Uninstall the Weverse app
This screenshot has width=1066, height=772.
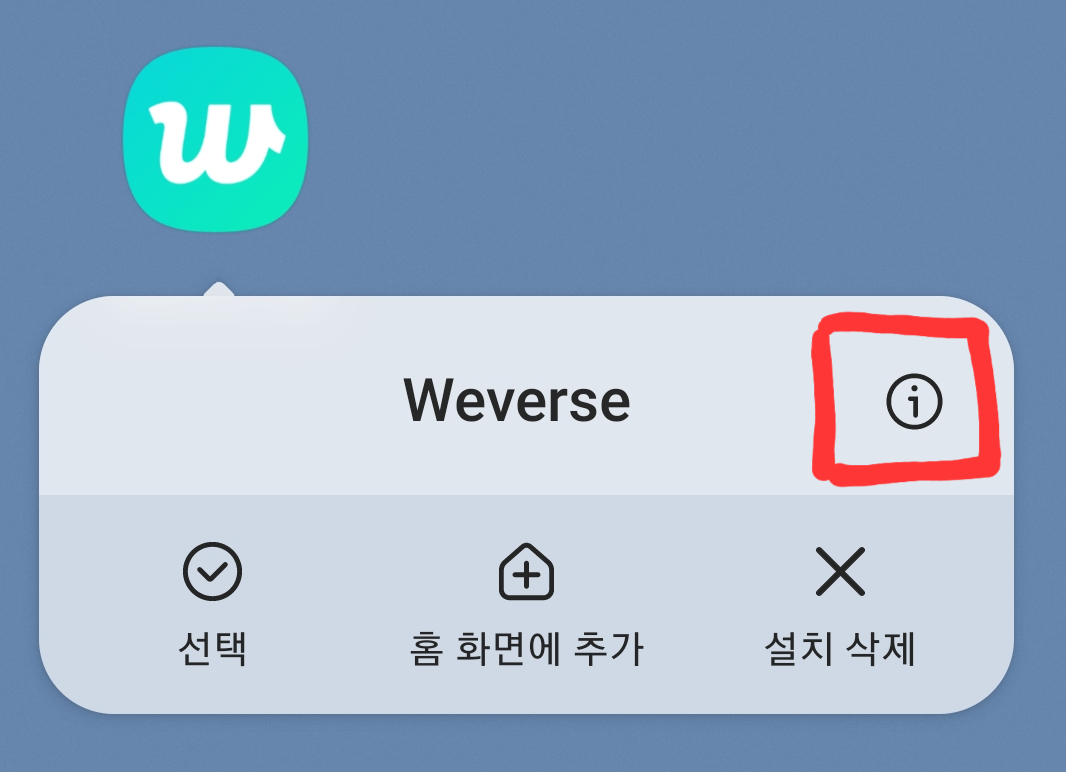tap(840, 605)
